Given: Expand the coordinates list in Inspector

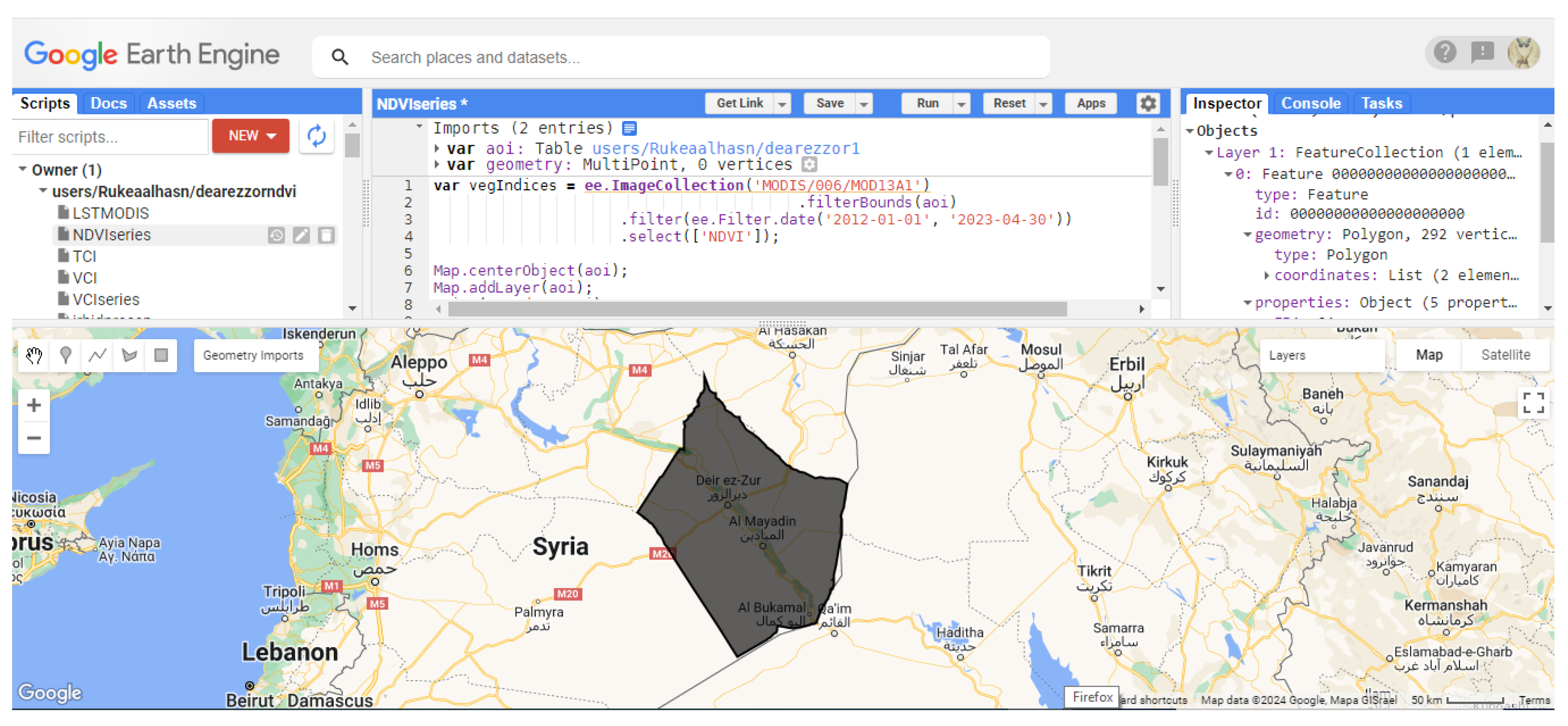Looking at the screenshot, I should pos(1267,276).
